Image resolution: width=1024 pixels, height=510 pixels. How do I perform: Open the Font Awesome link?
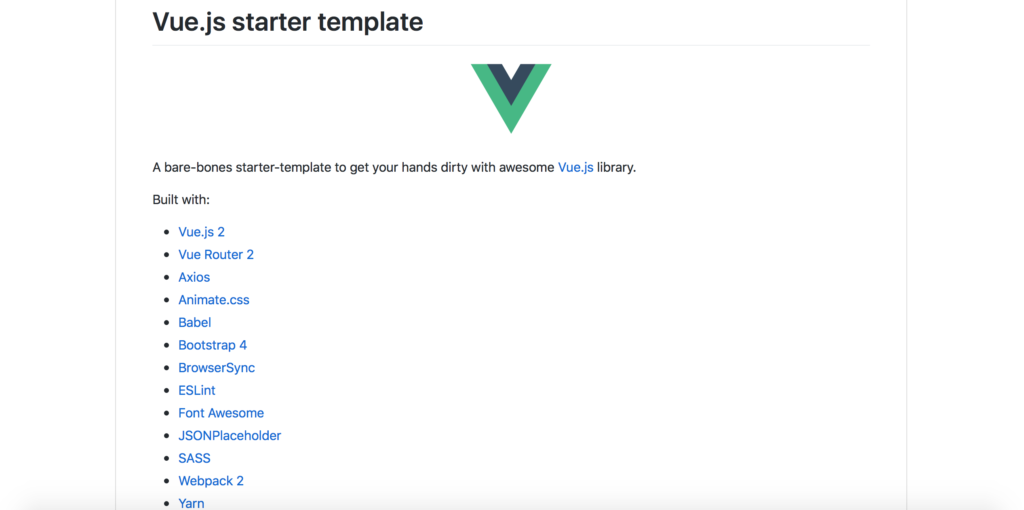(x=221, y=413)
